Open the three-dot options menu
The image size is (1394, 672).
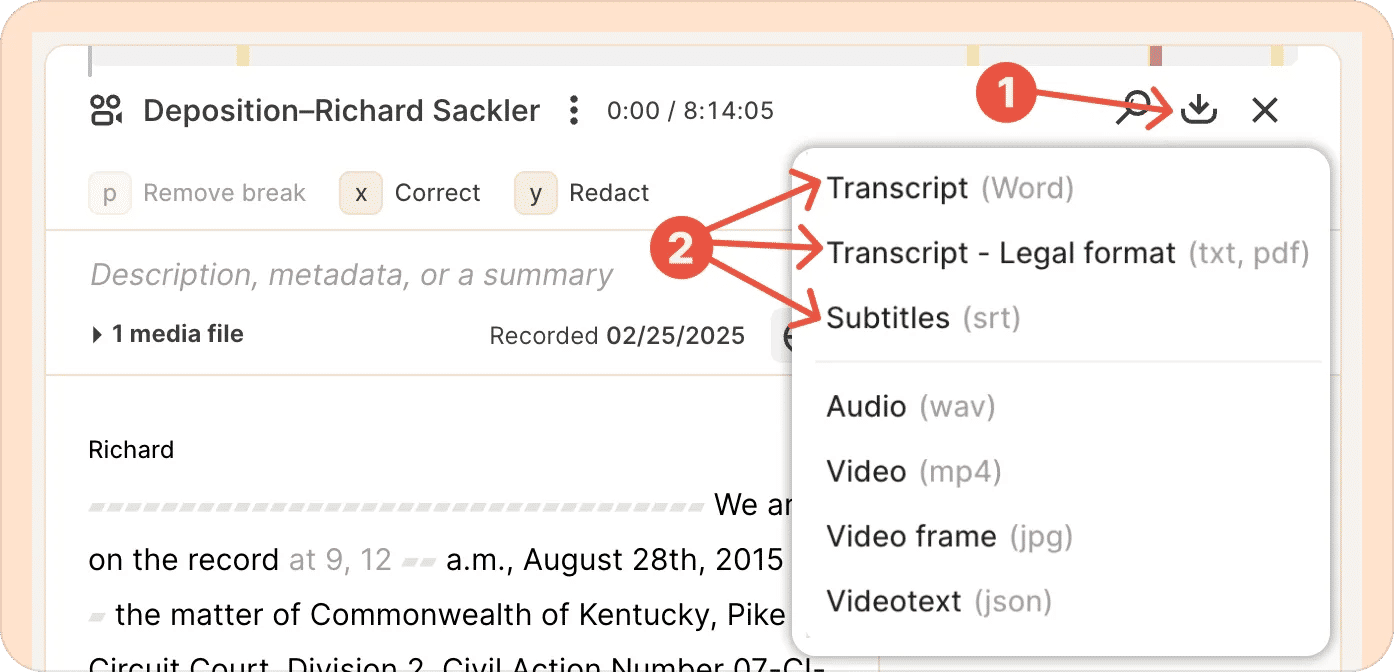coord(573,110)
